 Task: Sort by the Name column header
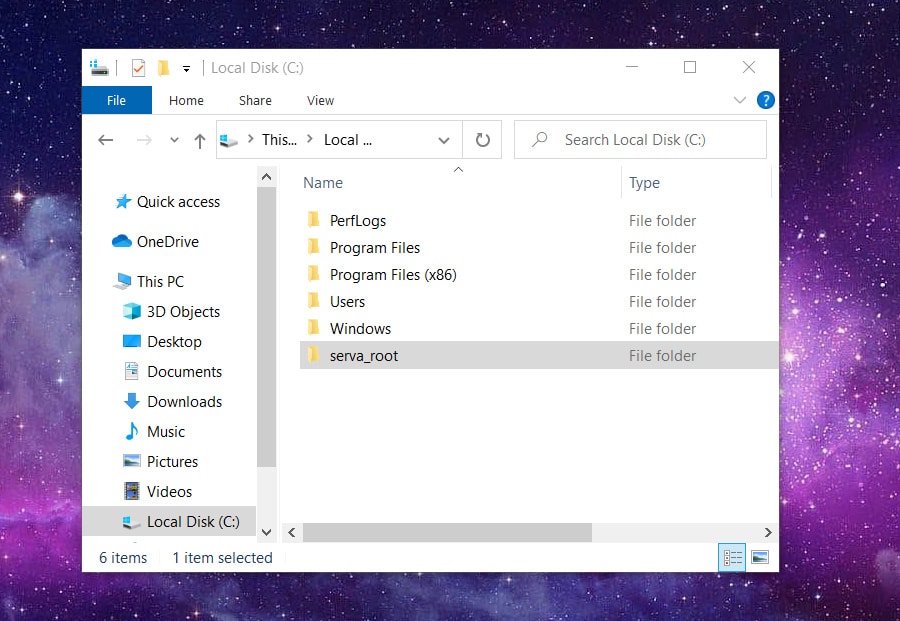(323, 183)
